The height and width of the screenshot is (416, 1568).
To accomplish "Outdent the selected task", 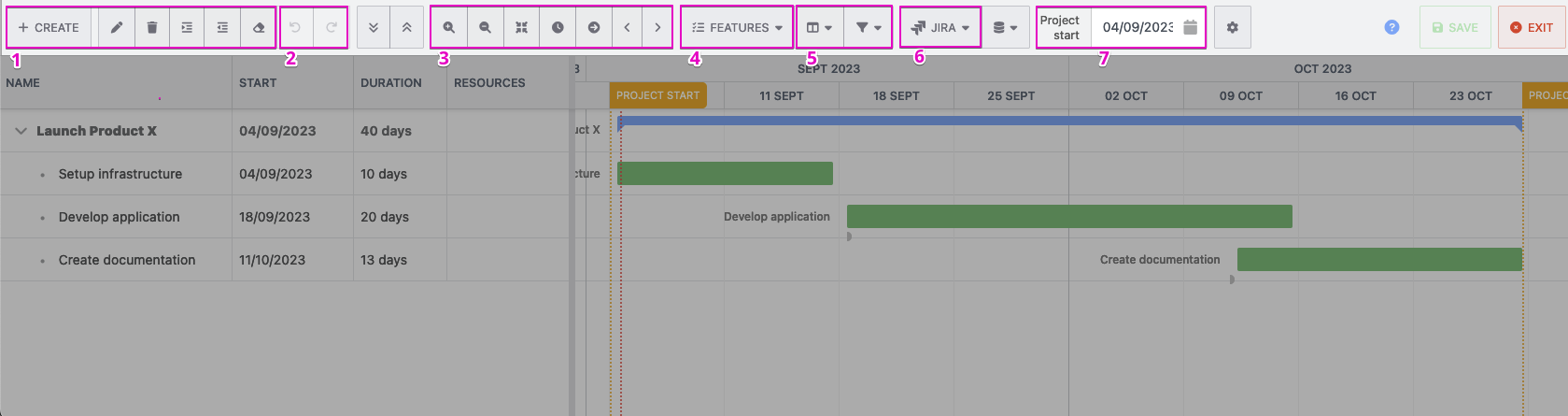I will [x=222, y=28].
